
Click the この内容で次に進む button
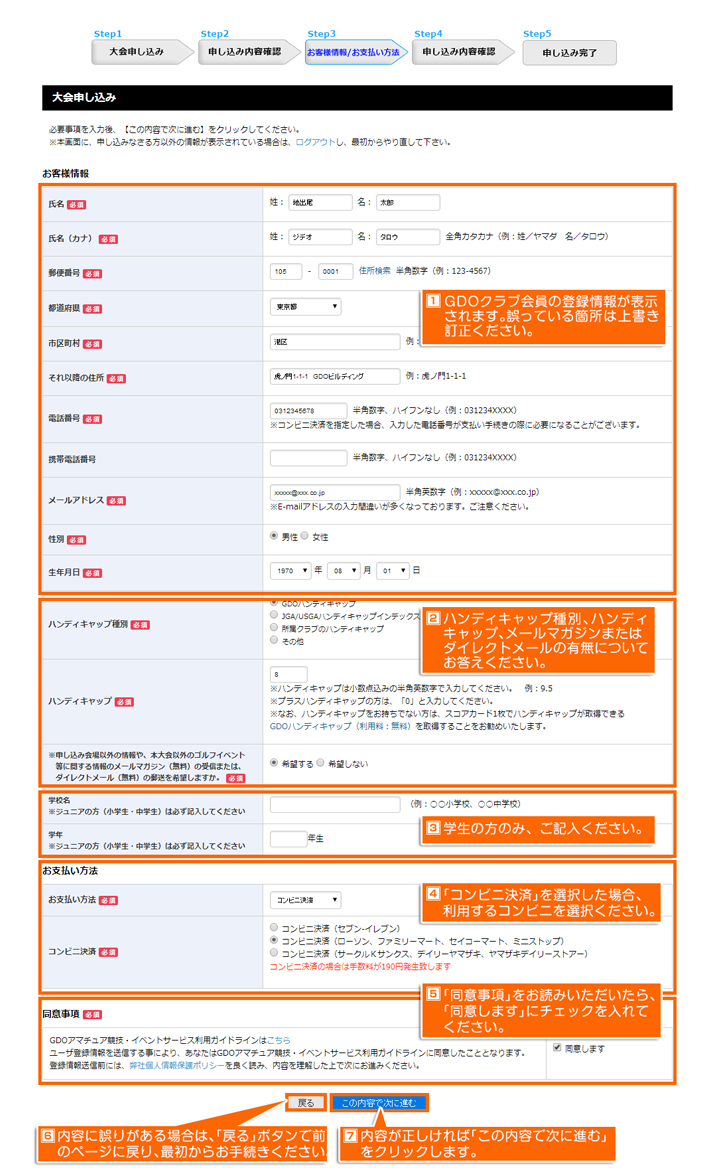click(x=379, y=1103)
